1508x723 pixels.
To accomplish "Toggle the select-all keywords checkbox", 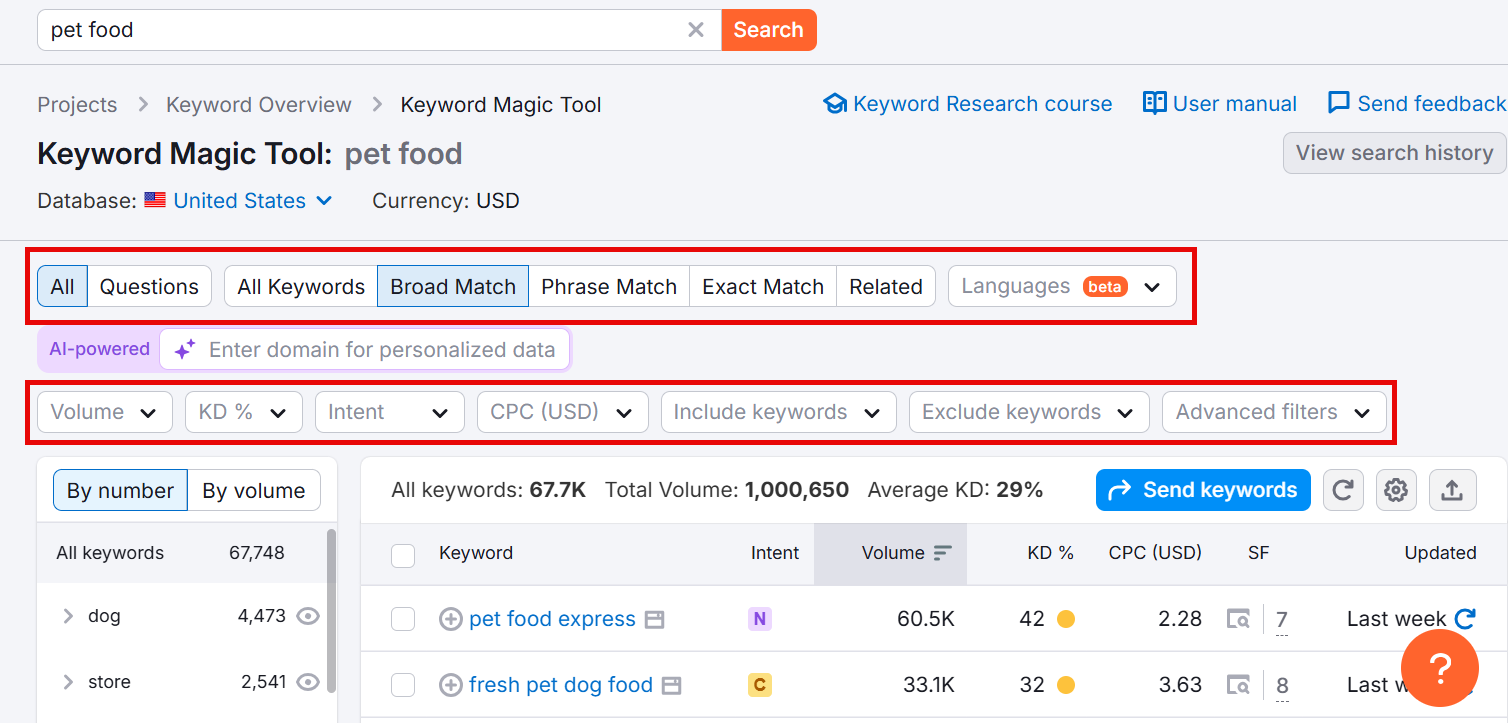I will click(x=403, y=555).
